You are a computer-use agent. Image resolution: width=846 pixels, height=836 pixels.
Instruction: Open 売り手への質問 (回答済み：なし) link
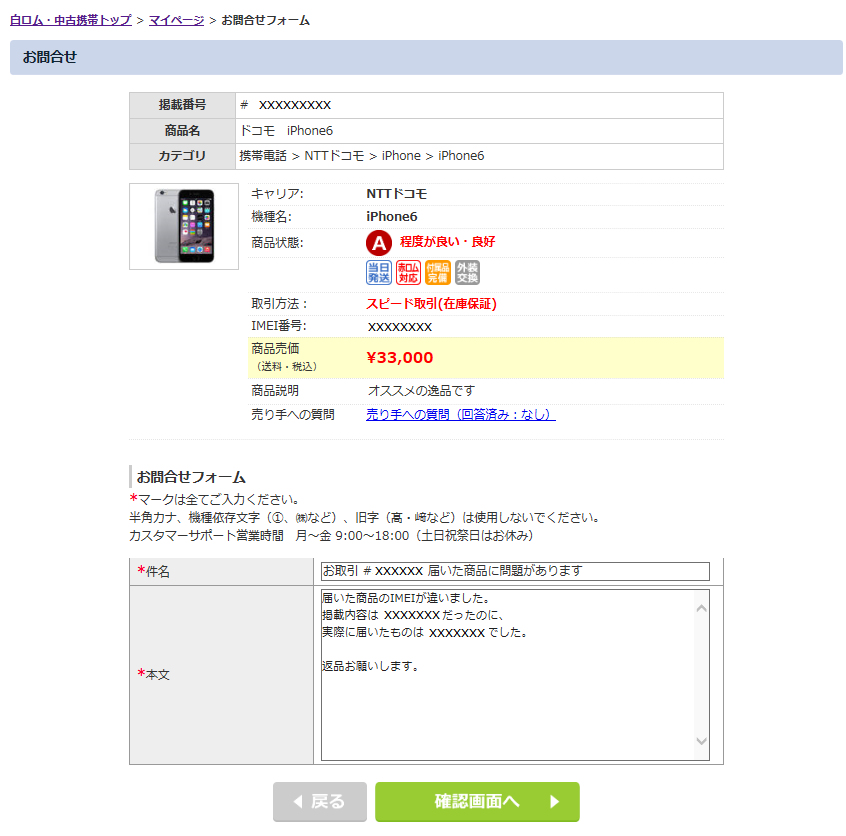[461, 414]
